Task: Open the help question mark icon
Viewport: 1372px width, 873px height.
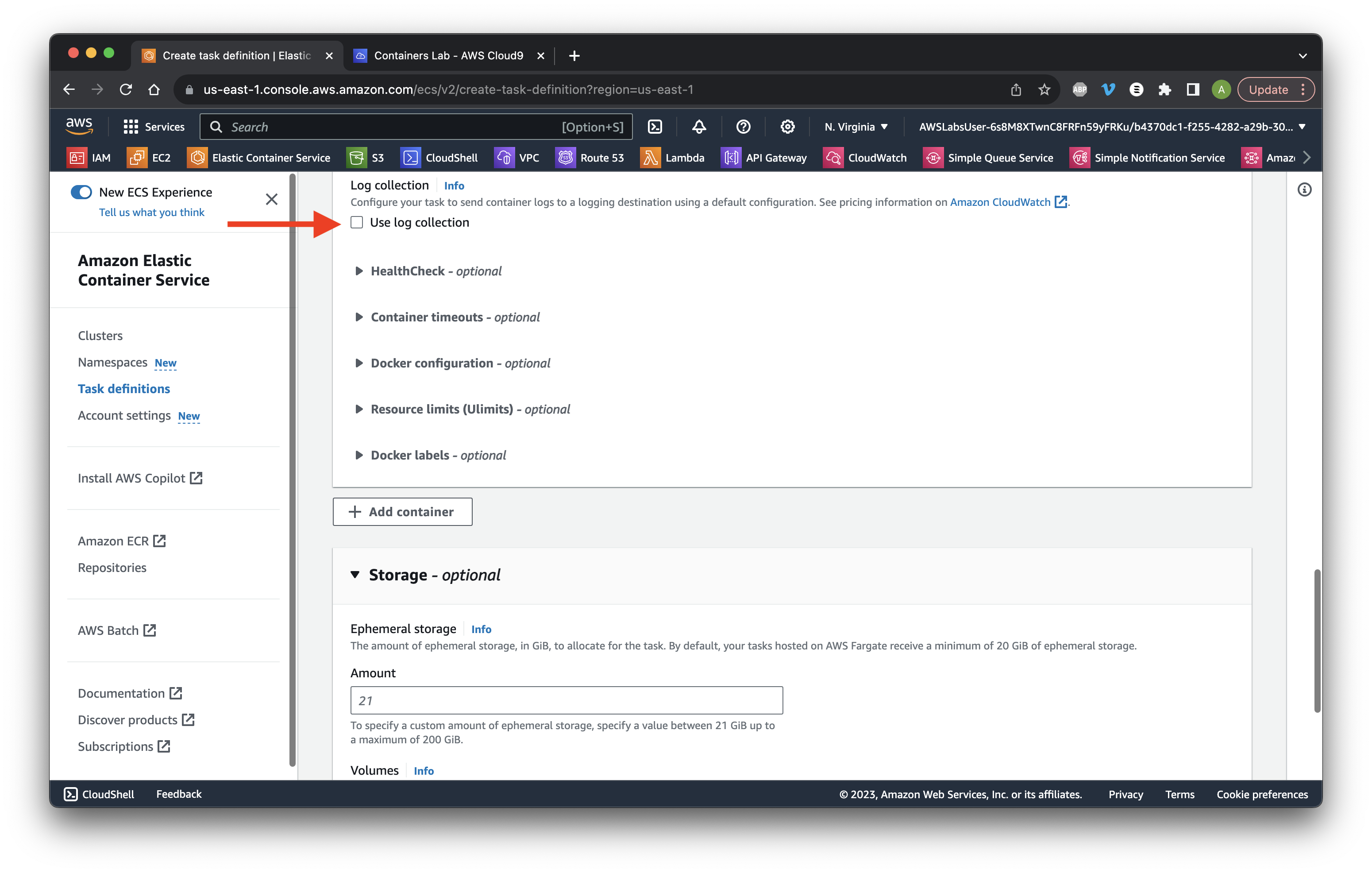Action: [743, 127]
